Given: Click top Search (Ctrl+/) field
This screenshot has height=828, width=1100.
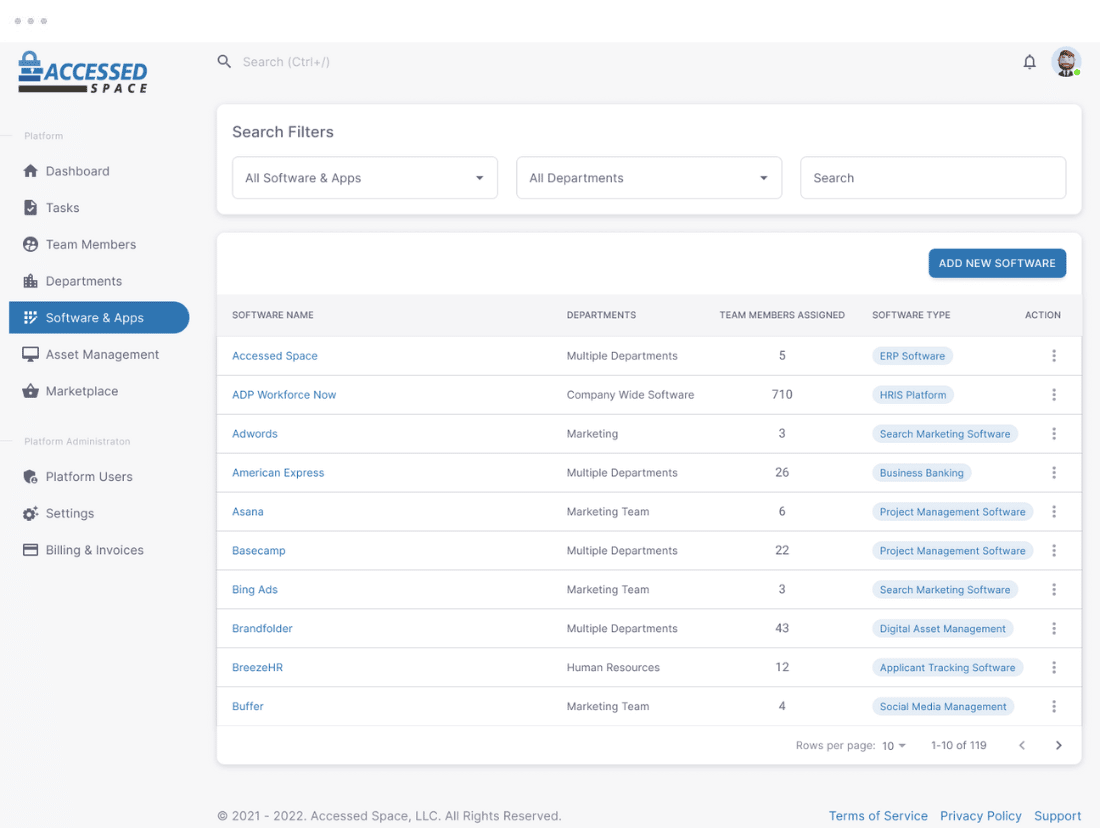Looking at the screenshot, I should point(286,62).
